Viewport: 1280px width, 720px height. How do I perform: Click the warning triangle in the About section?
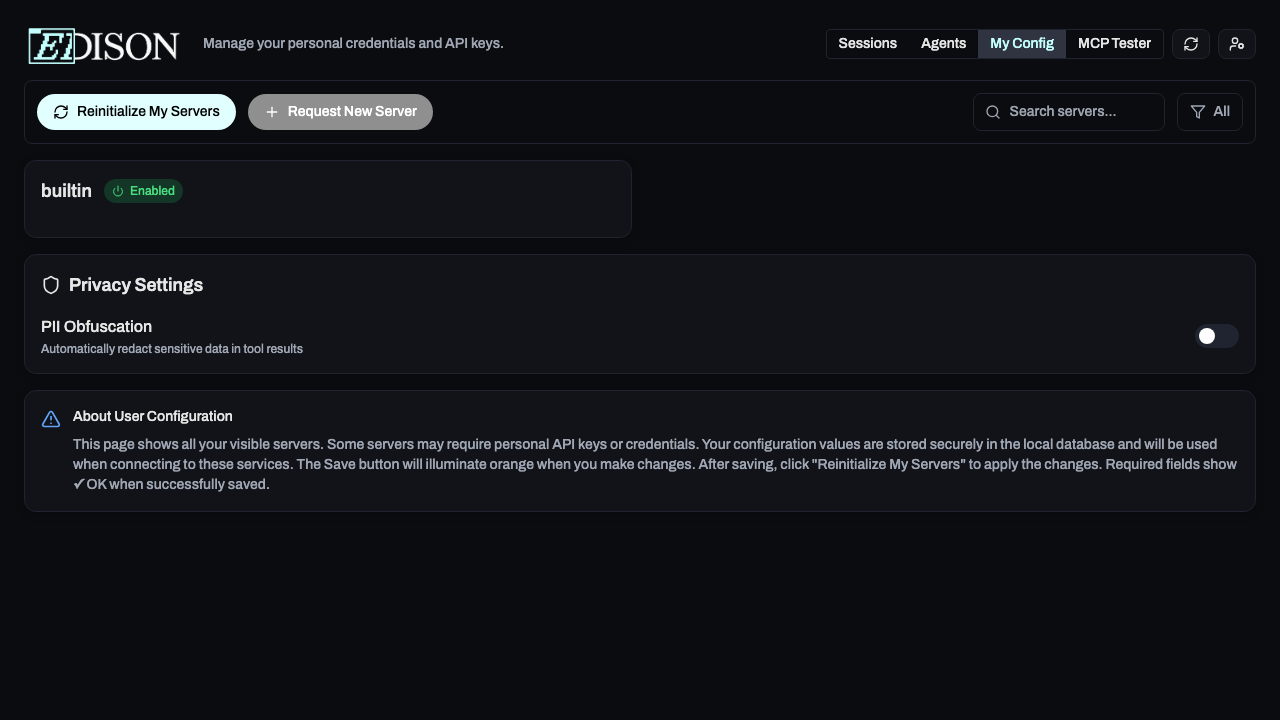(51, 419)
